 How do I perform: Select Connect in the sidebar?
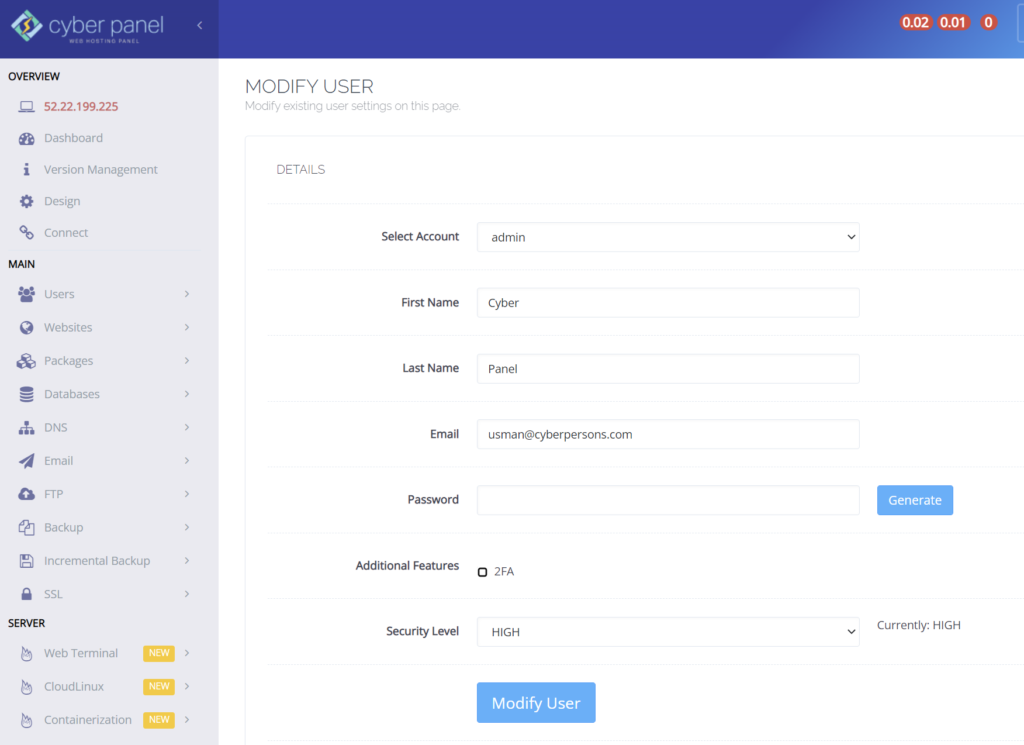tap(66, 232)
